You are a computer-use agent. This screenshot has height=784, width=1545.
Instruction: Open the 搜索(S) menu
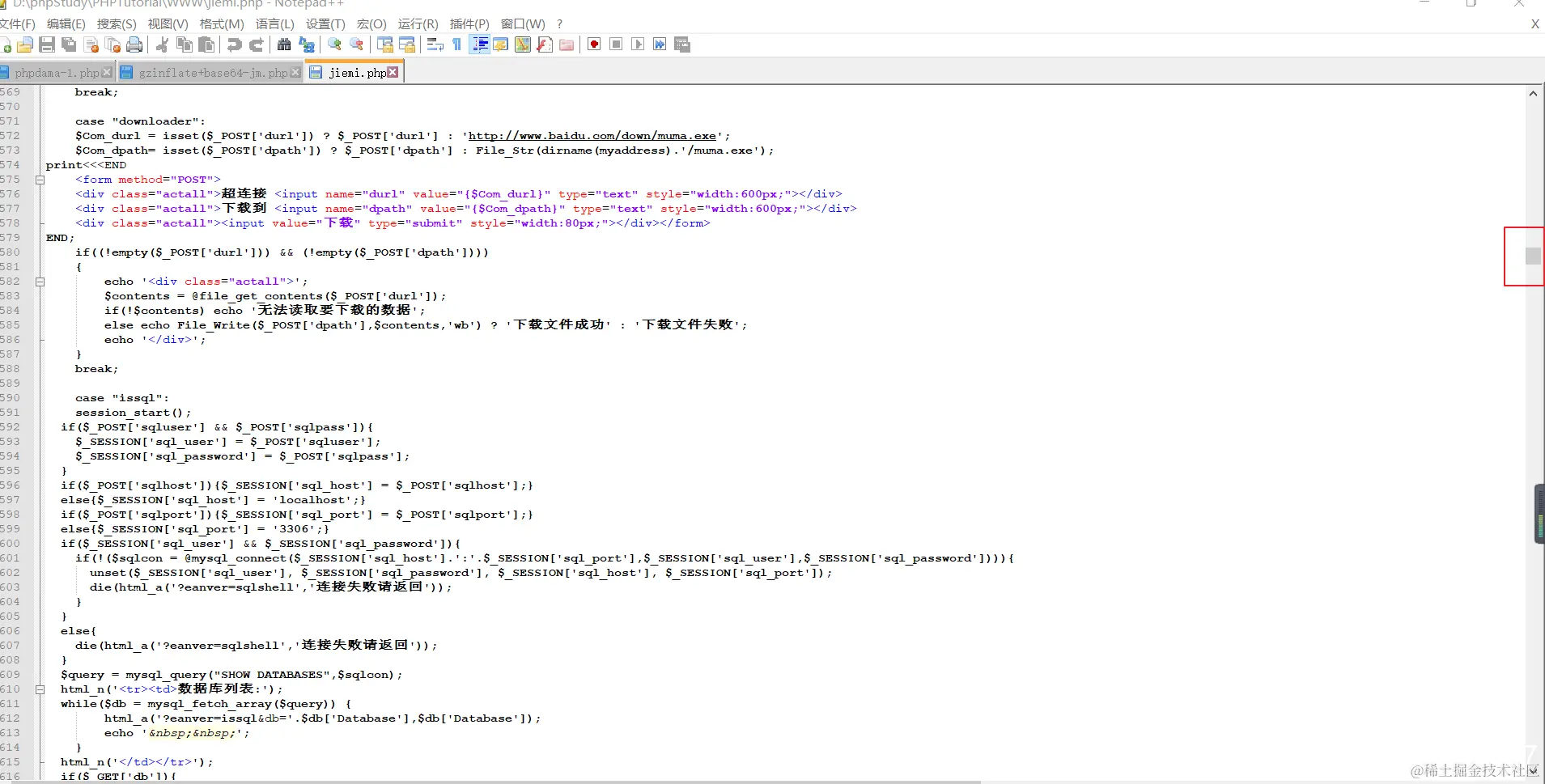point(117,24)
